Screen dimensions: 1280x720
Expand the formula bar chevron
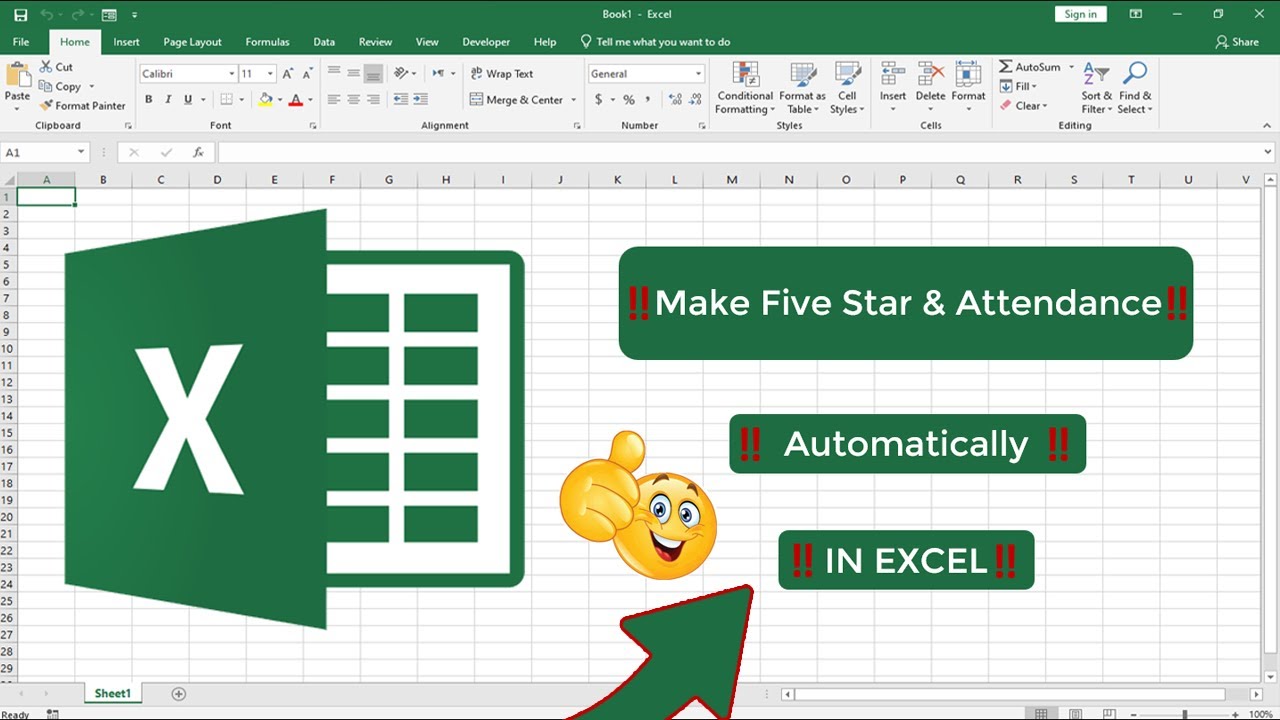(x=1268, y=152)
